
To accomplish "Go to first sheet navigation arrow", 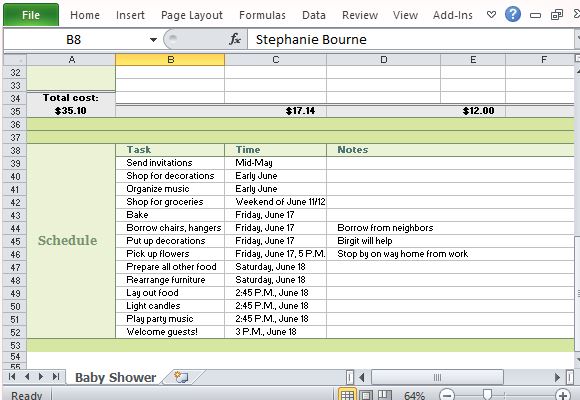I will [12, 377].
